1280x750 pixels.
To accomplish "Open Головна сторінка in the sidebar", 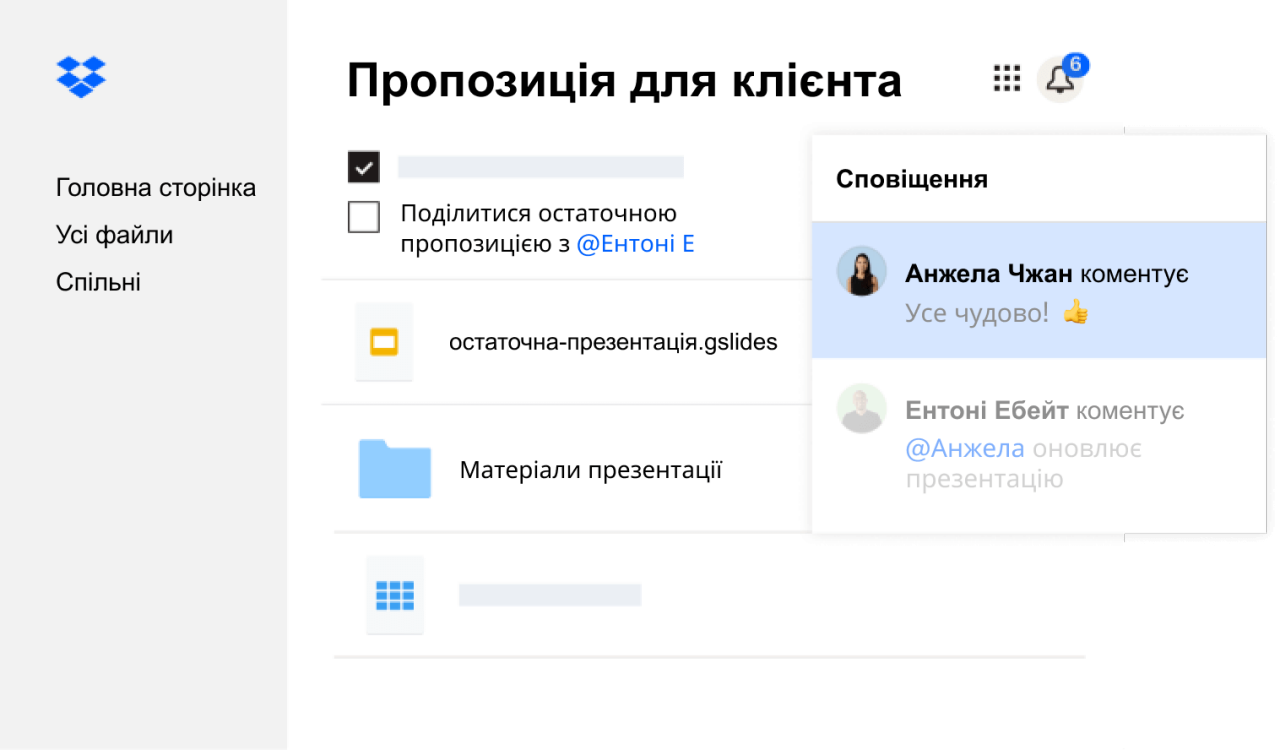I will coord(156,187).
